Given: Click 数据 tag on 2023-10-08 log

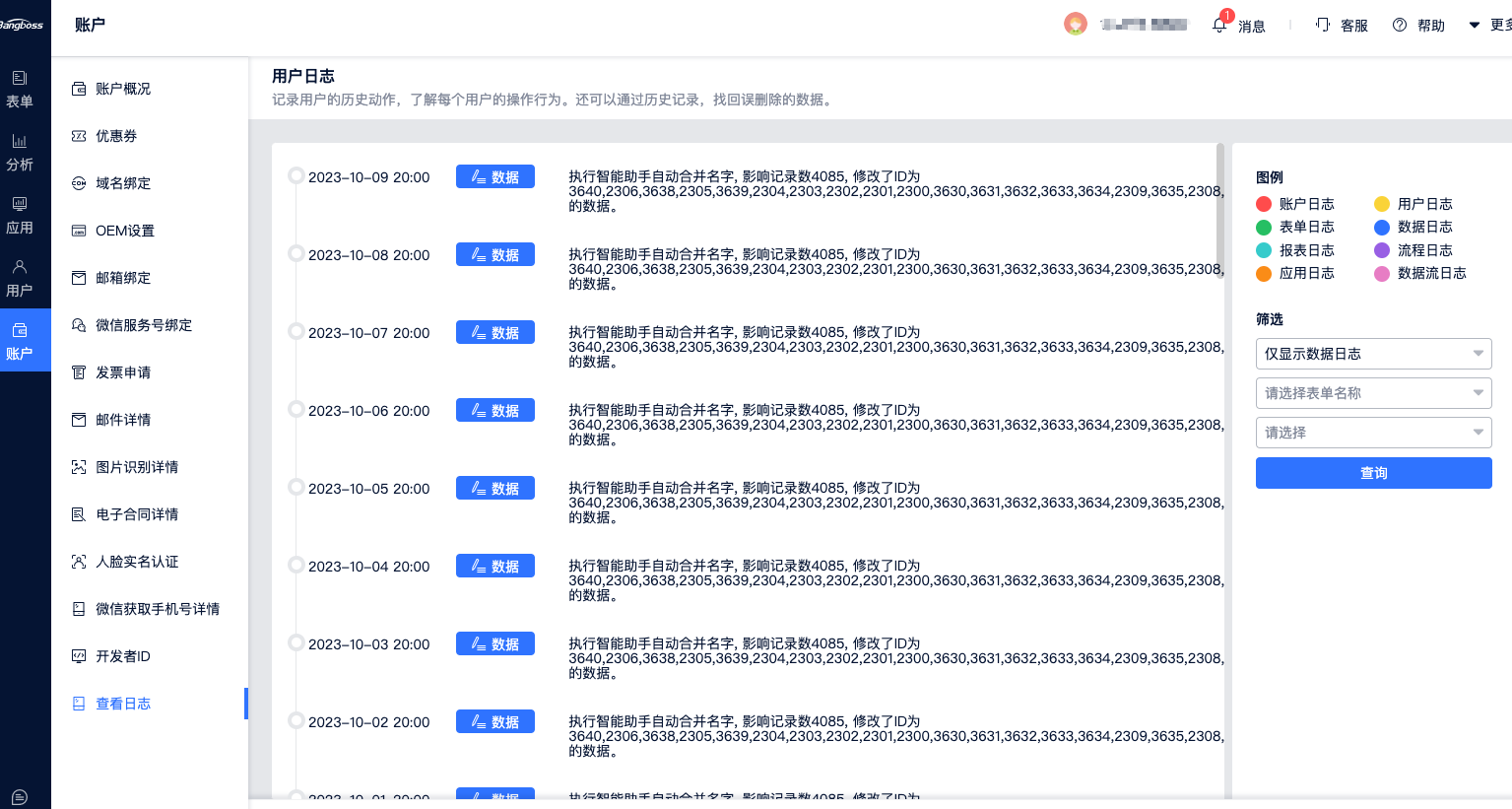Looking at the screenshot, I should (495, 254).
